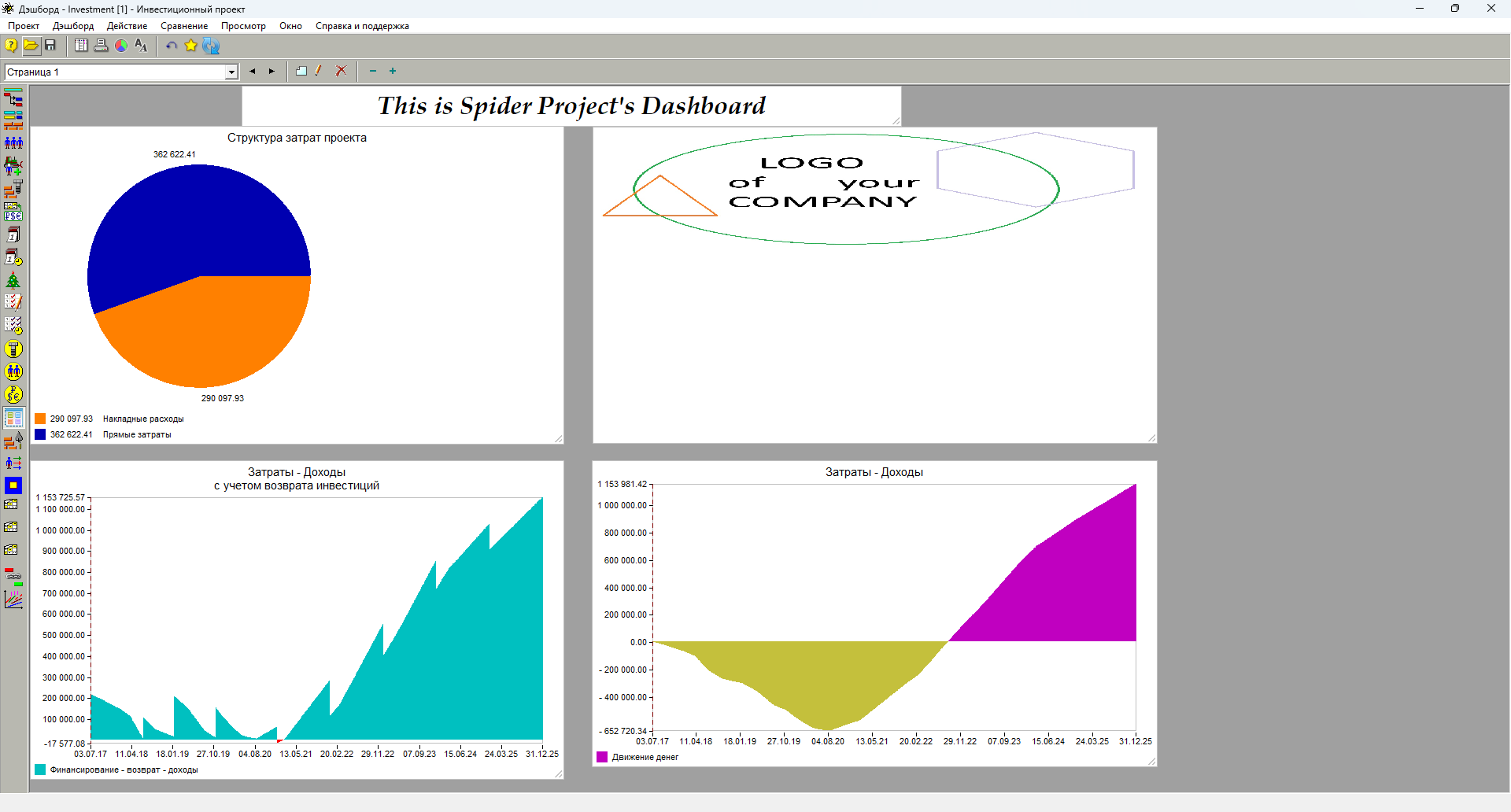Delete page with the red X button
The width and height of the screenshot is (1511, 812).
pos(341,71)
